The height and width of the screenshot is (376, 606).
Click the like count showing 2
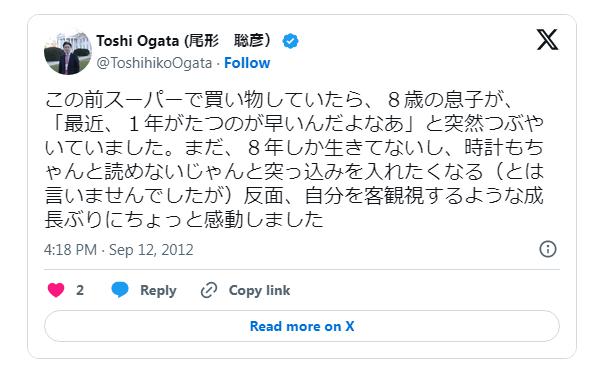[x=80, y=290]
